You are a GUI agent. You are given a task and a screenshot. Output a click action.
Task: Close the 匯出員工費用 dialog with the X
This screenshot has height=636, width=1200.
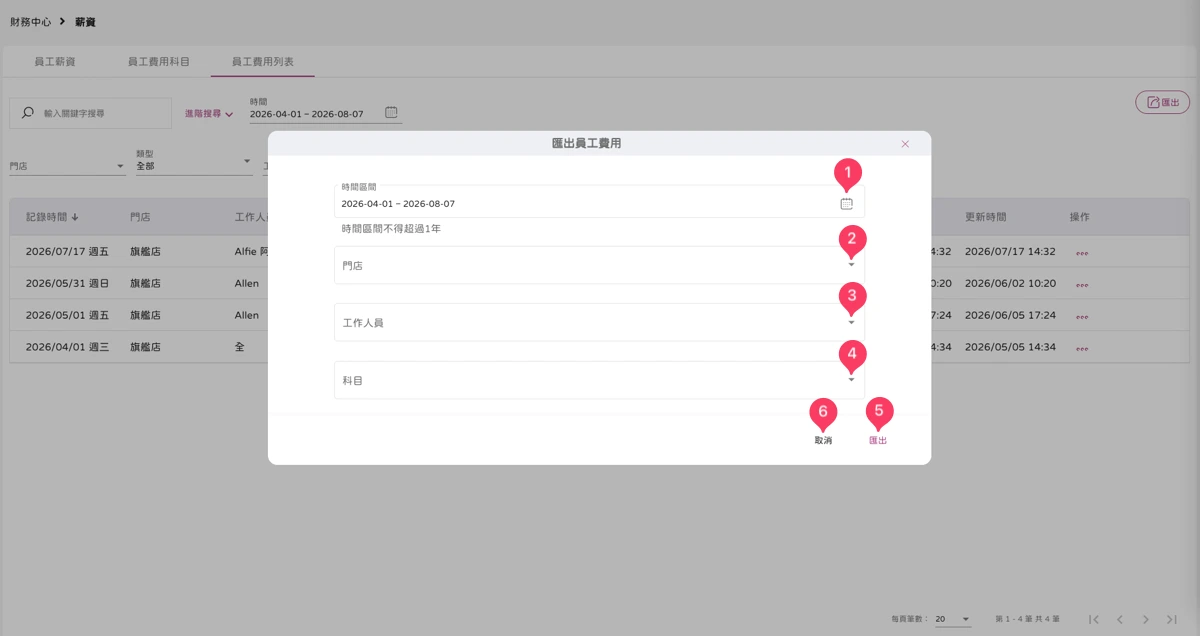[x=905, y=144]
